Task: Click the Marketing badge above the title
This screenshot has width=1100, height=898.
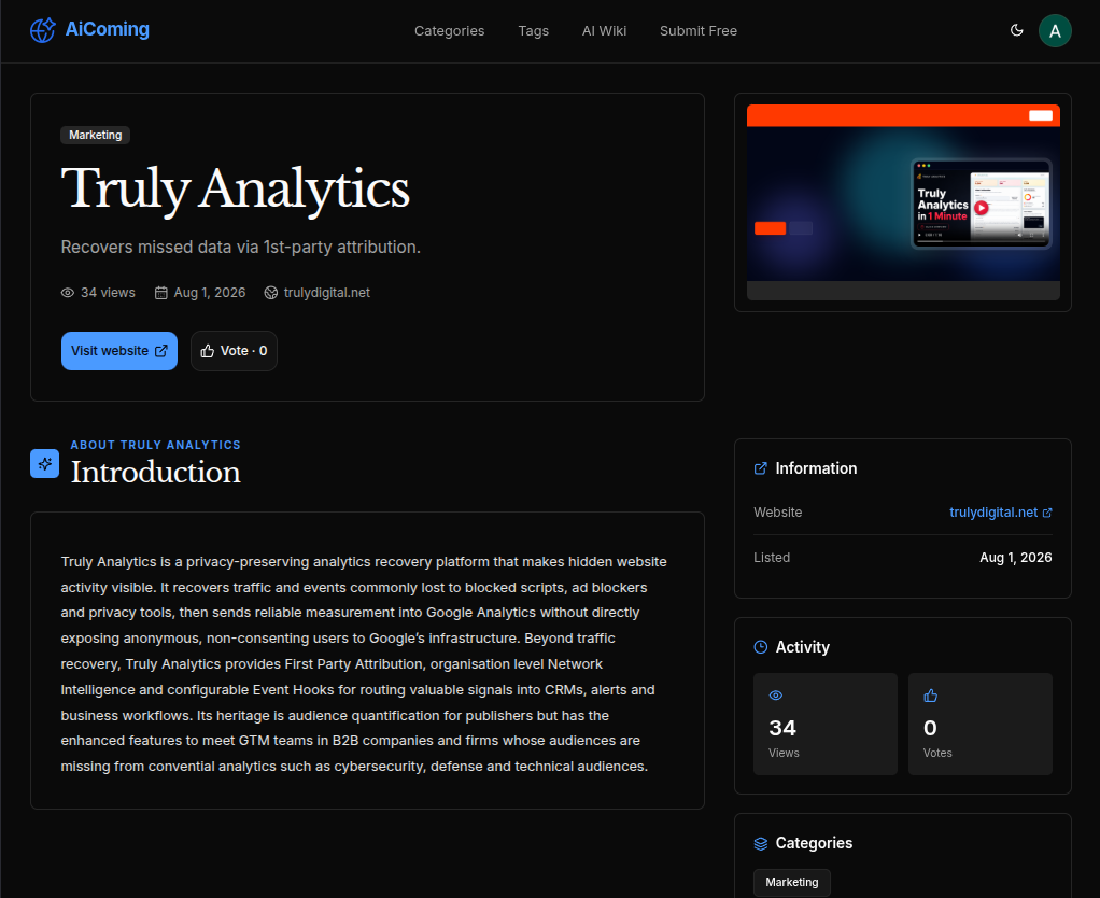Action: (95, 135)
